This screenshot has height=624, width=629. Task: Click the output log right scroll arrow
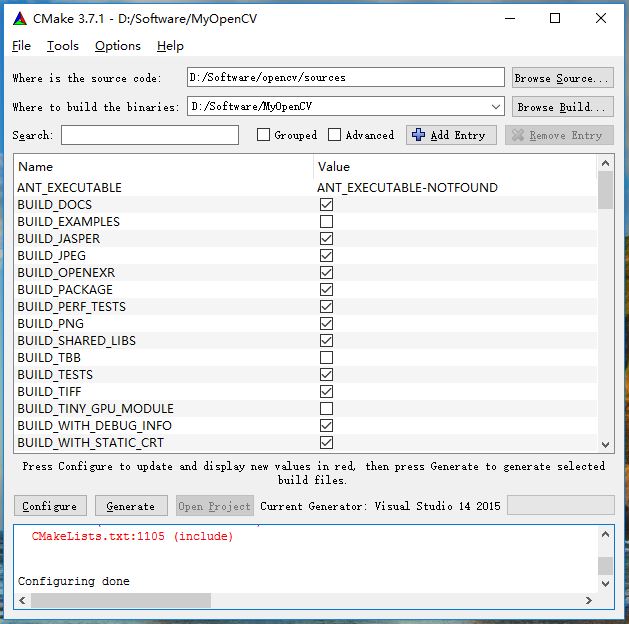pos(588,600)
